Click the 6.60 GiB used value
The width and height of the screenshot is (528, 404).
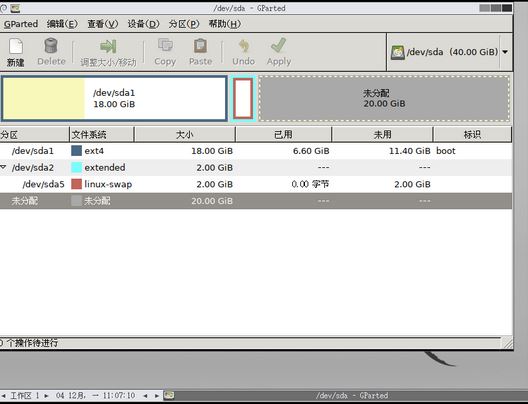coord(311,151)
